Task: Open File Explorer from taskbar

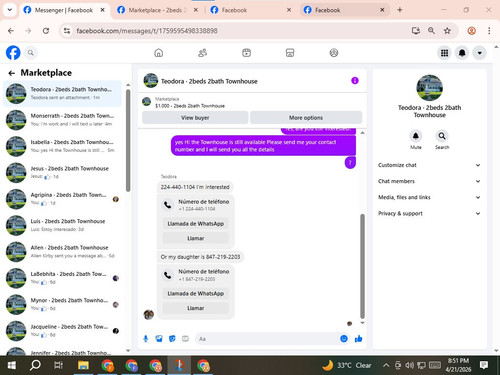Action: [83, 365]
